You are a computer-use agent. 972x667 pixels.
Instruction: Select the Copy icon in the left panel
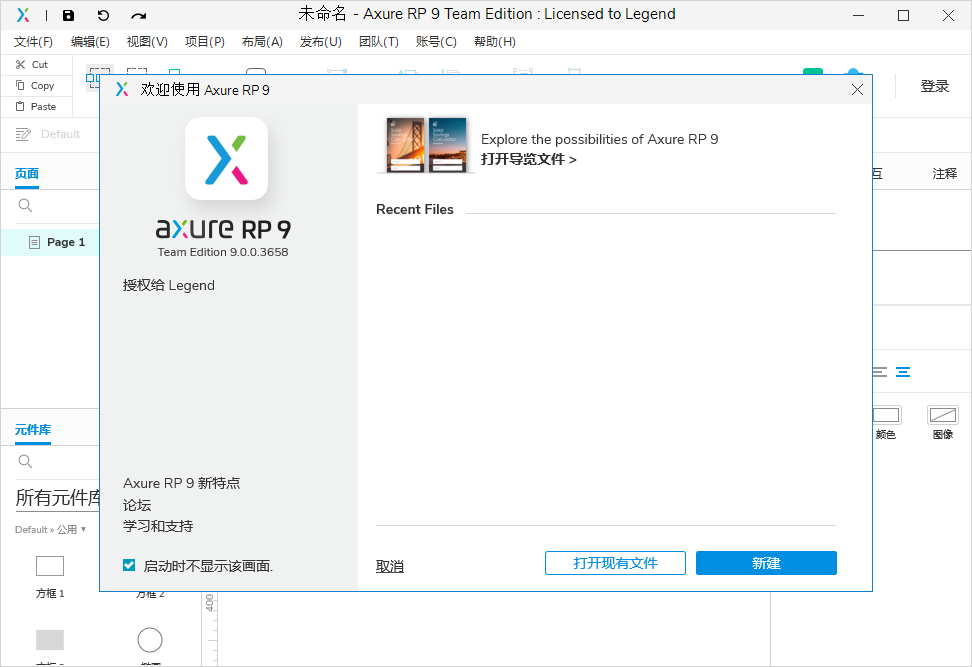coord(22,85)
